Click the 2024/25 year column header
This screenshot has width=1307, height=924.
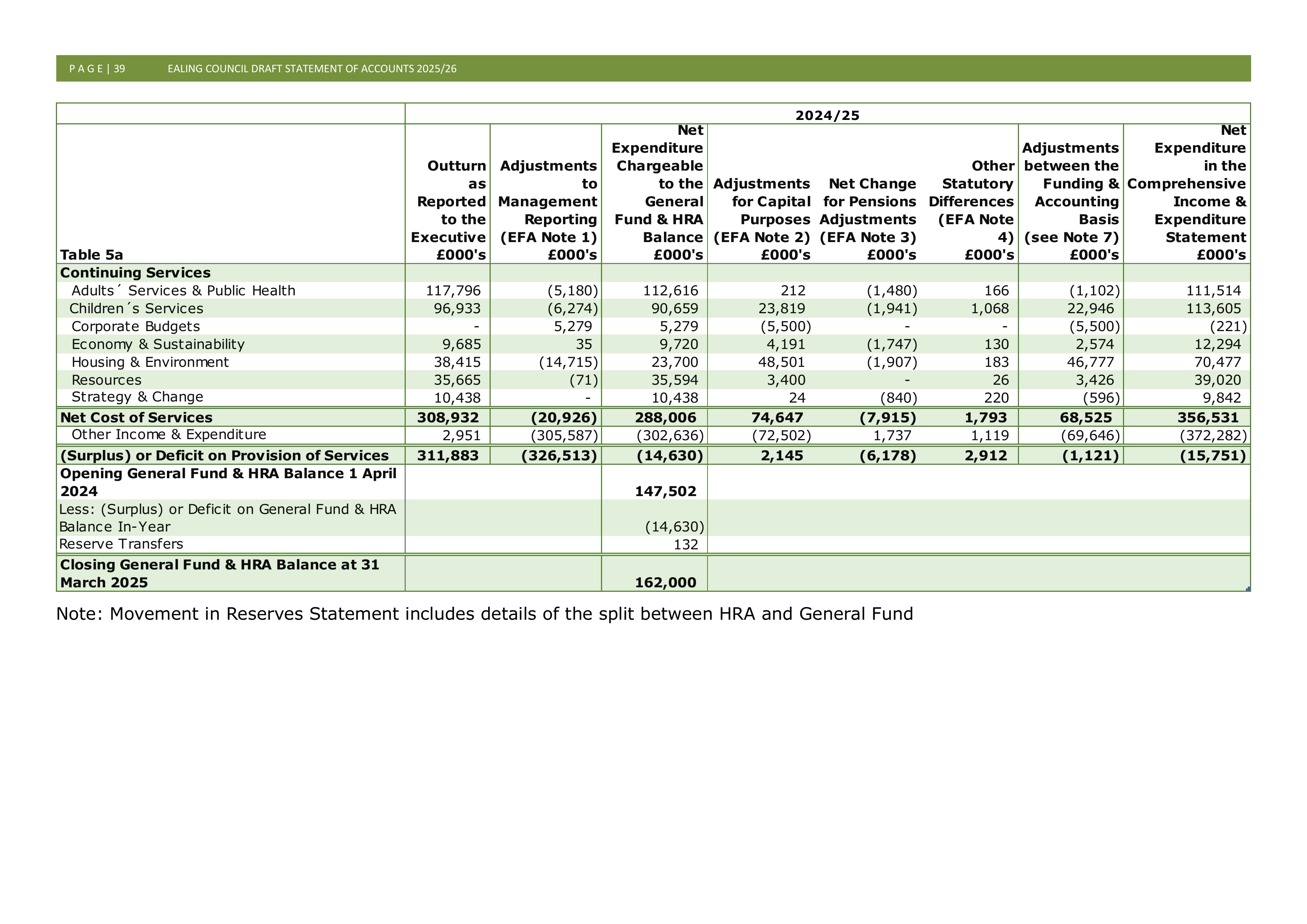tap(827, 115)
